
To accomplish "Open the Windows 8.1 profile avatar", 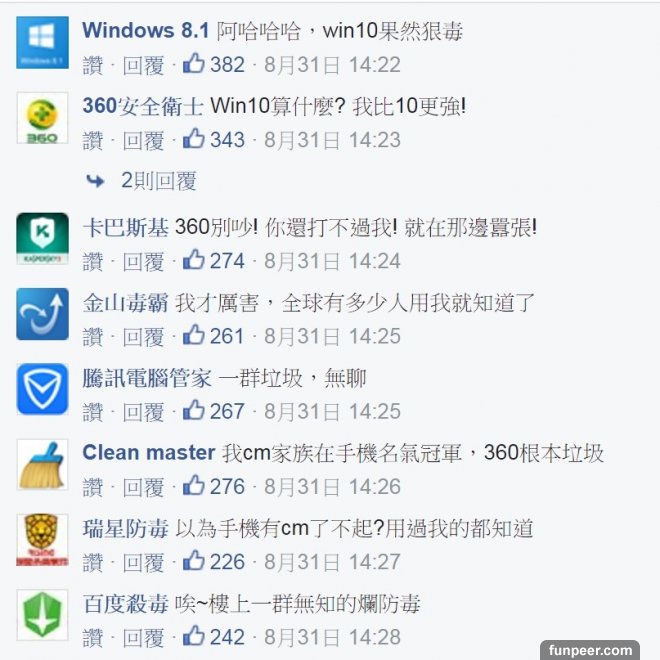I will (x=42, y=43).
